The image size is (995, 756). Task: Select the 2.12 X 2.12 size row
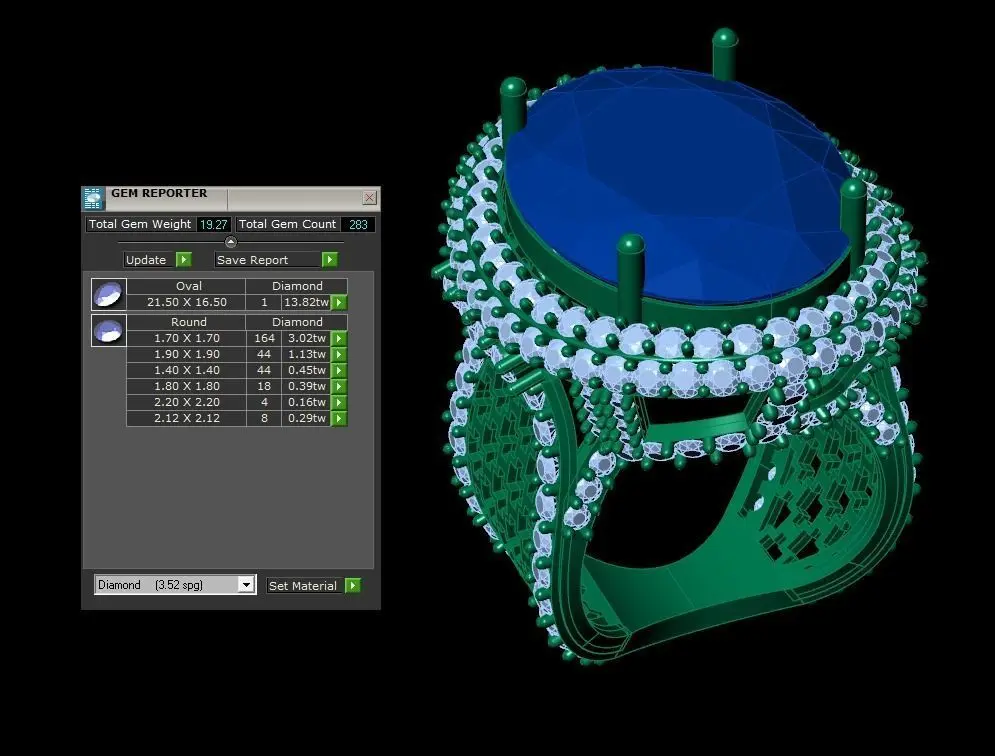click(x=187, y=418)
